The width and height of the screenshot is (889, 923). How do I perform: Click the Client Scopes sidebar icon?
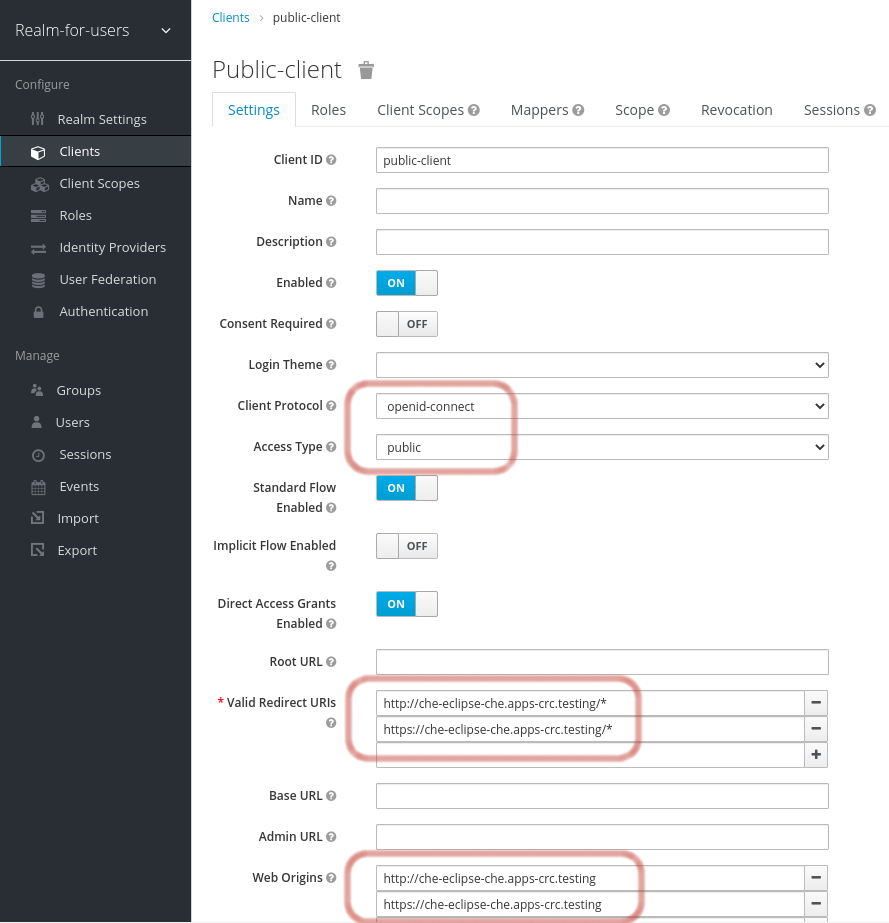click(39, 184)
